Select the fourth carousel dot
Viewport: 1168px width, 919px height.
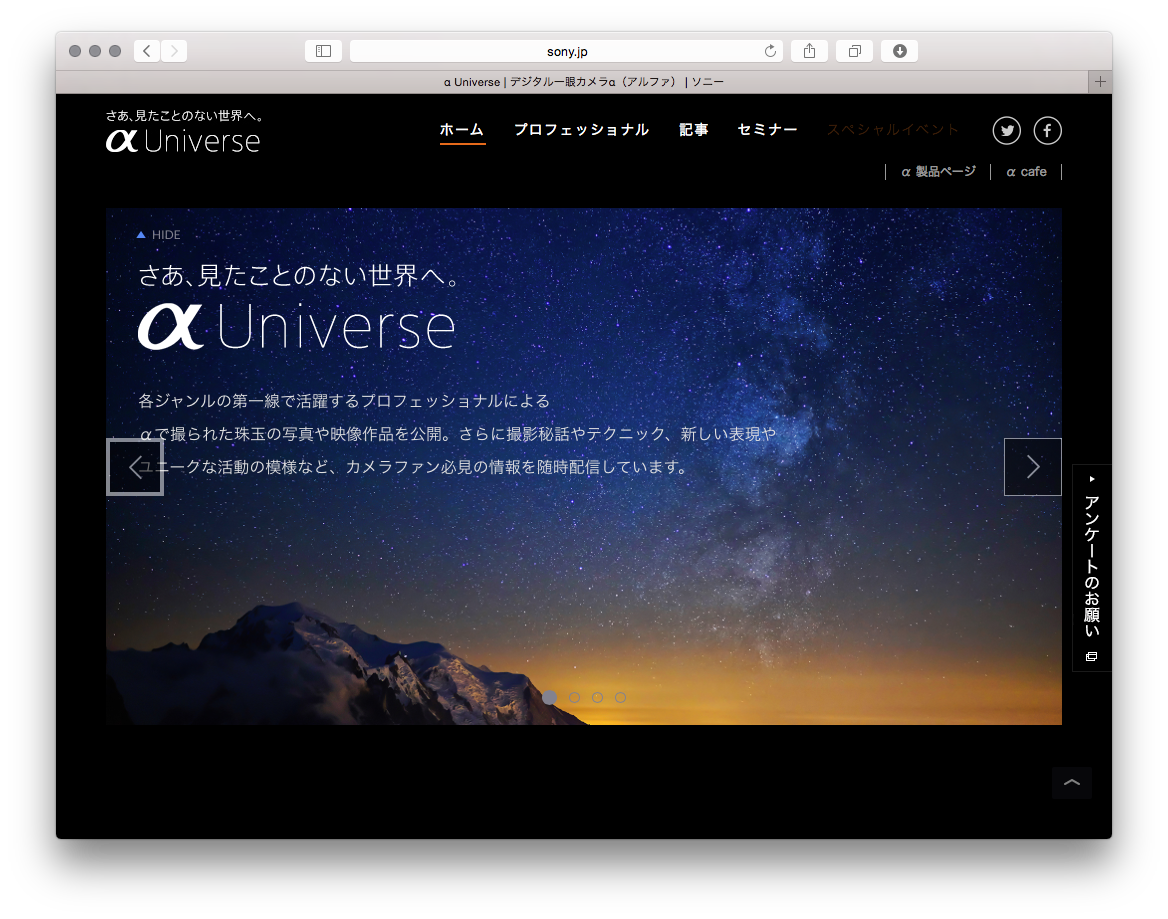(620, 698)
